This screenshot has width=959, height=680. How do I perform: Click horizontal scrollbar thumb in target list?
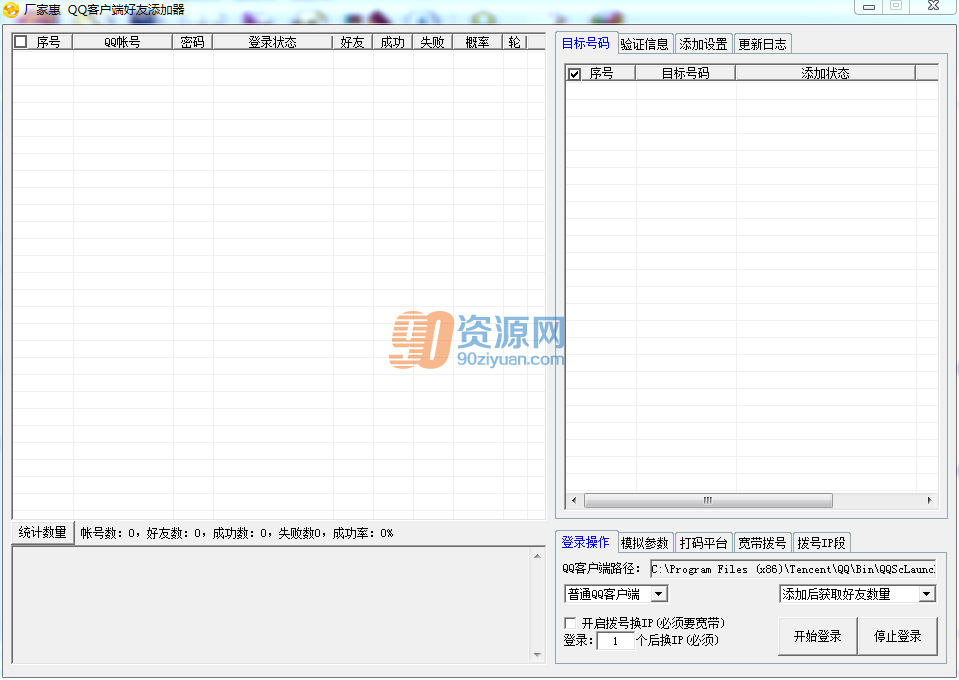(708, 500)
